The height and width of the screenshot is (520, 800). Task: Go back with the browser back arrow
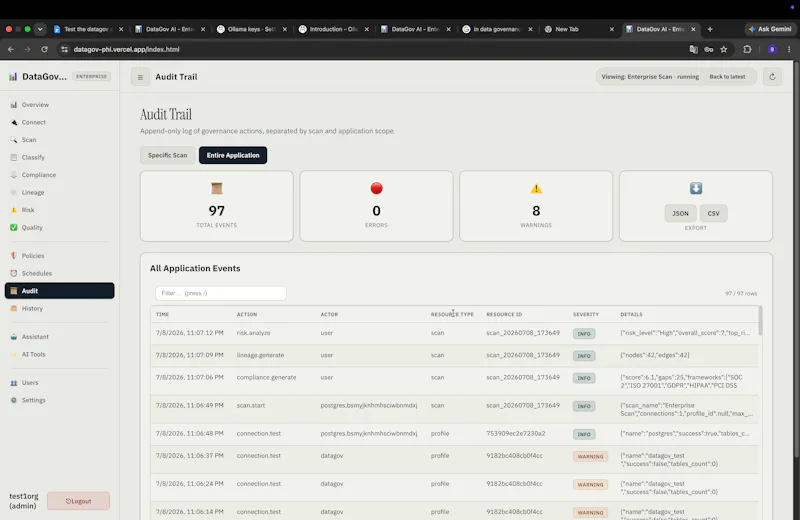tap(11, 49)
